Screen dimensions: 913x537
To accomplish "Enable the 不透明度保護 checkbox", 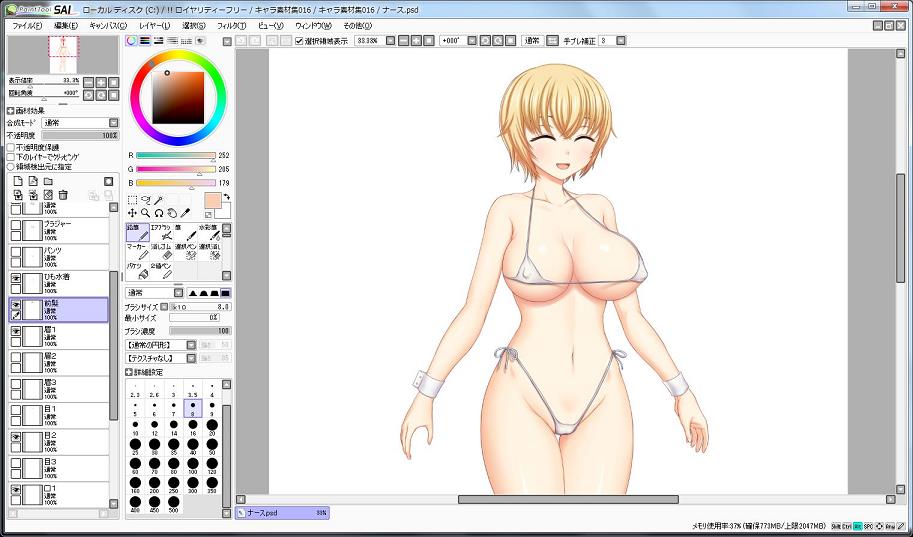I will (x=11, y=147).
